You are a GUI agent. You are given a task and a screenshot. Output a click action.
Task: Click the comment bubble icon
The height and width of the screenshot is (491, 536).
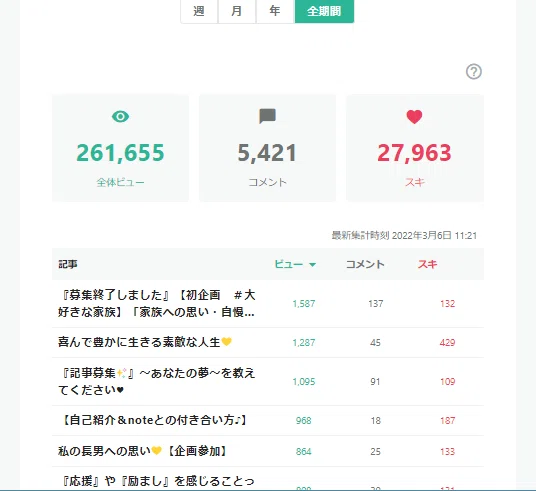click(267, 116)
